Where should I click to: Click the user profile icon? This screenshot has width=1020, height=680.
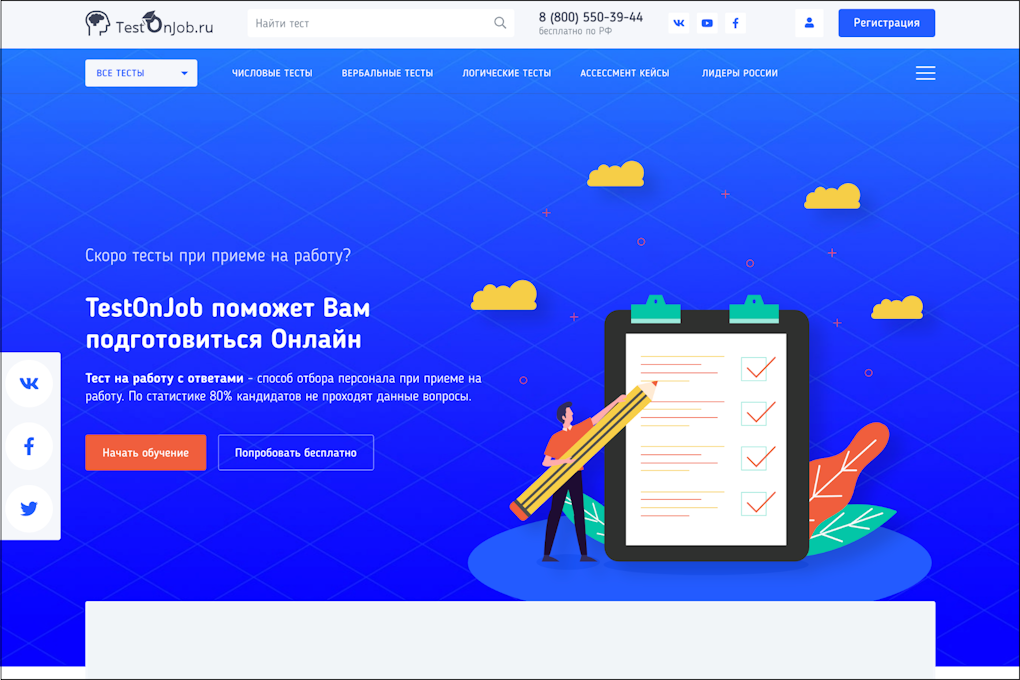809,23
